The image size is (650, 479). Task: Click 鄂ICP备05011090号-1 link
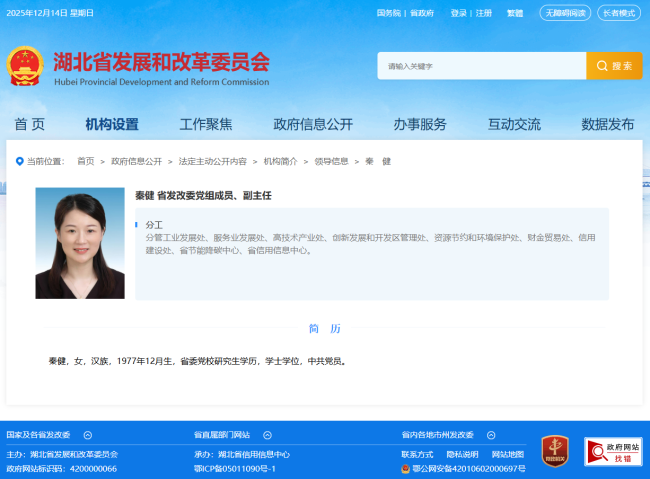point(235,469)
